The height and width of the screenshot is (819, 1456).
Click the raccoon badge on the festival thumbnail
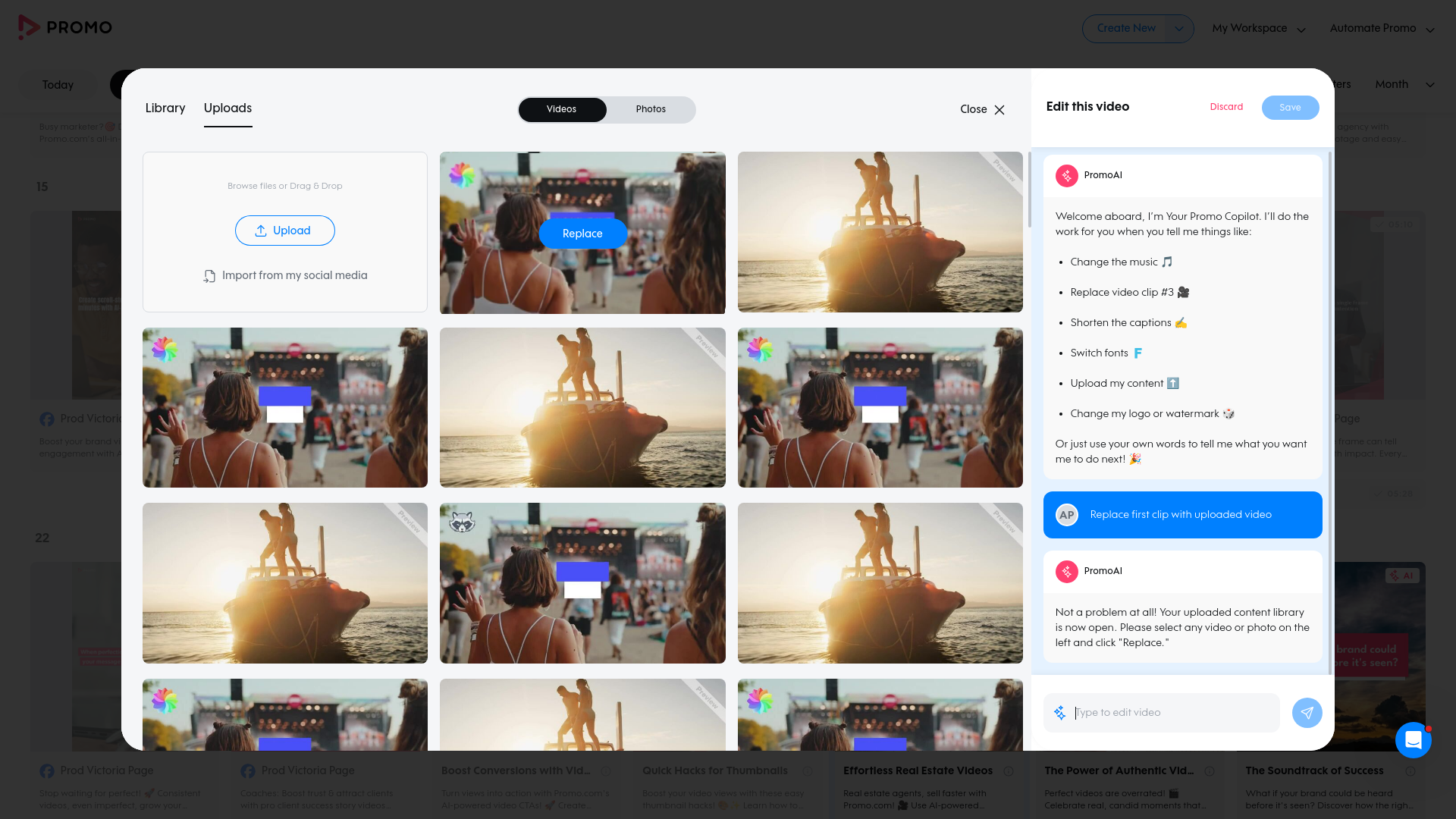tap(462, 522)
